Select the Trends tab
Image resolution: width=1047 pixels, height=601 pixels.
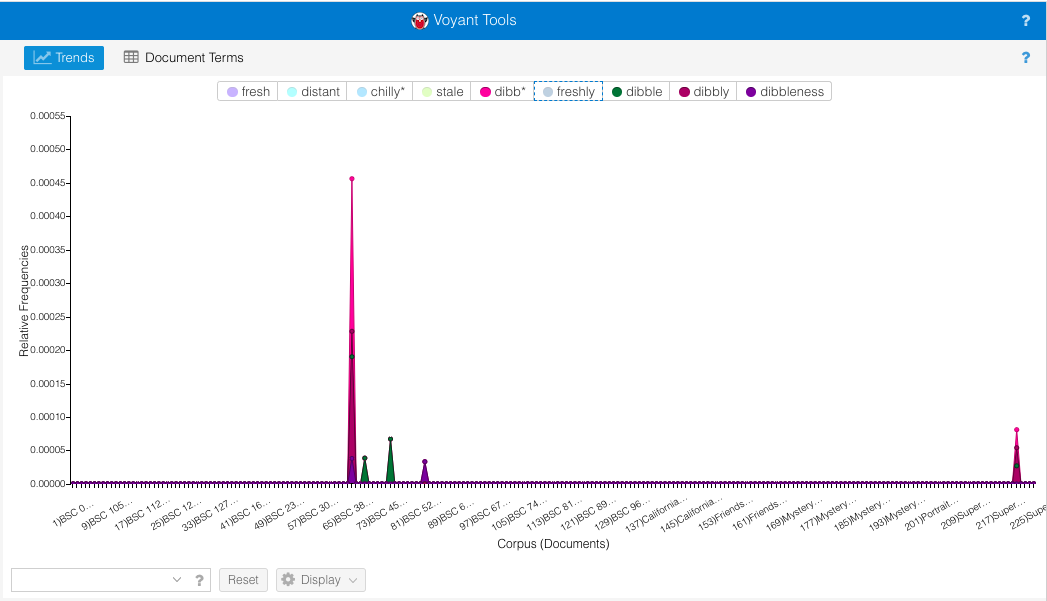[64, 57]
